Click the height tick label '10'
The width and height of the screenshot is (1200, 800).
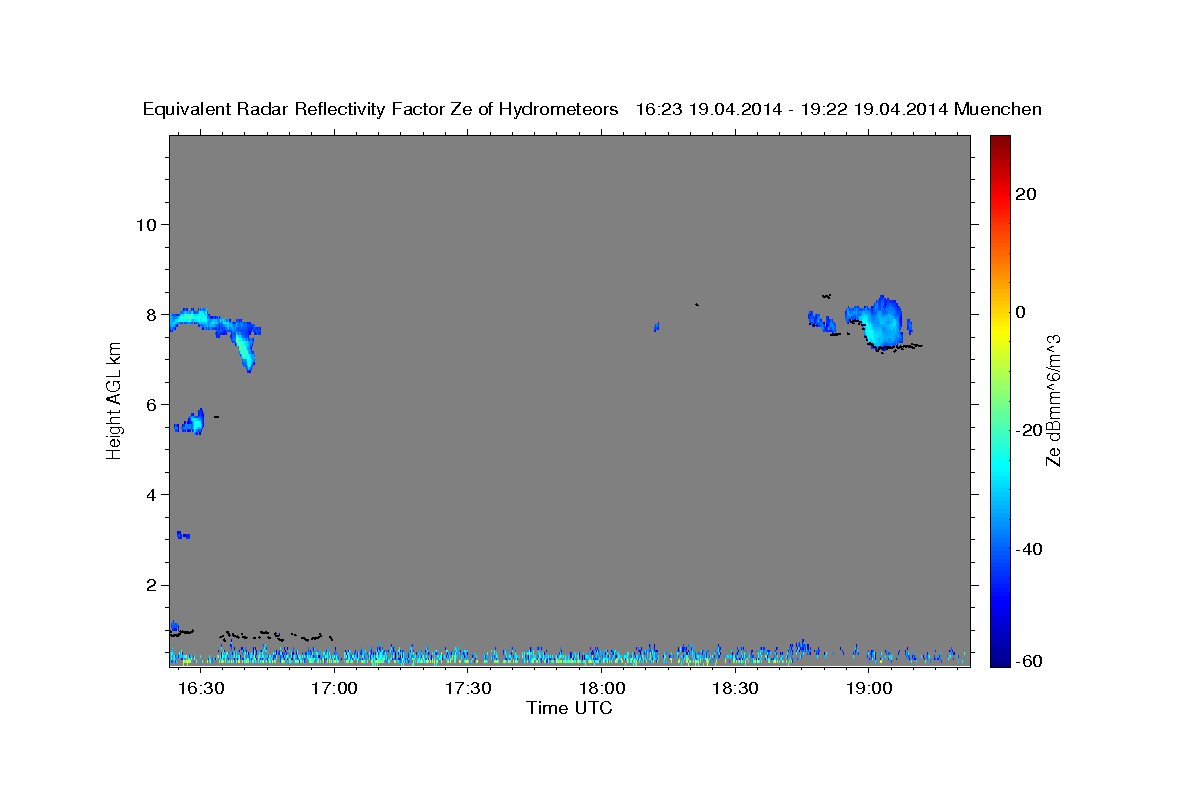point(146,224)
